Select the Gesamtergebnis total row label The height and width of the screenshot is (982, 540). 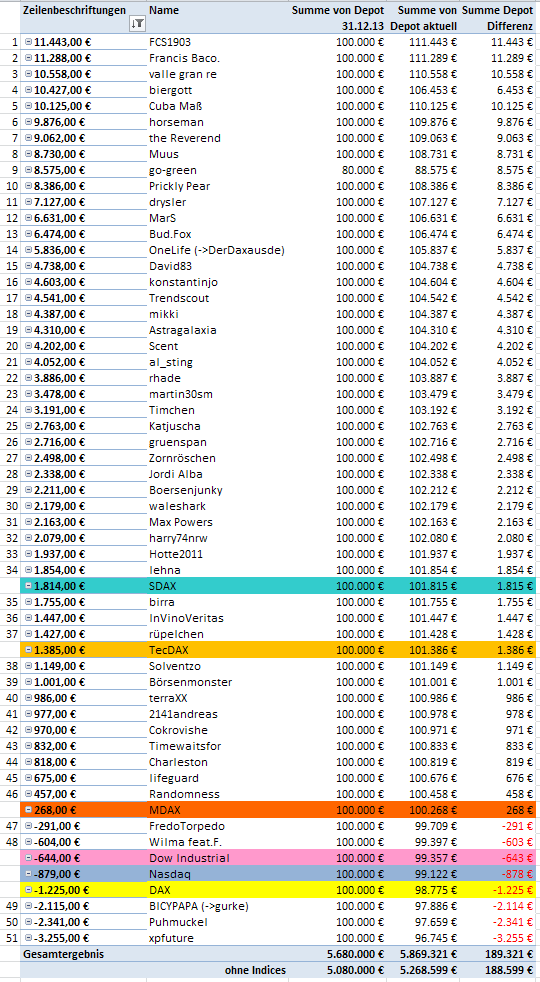64,954
